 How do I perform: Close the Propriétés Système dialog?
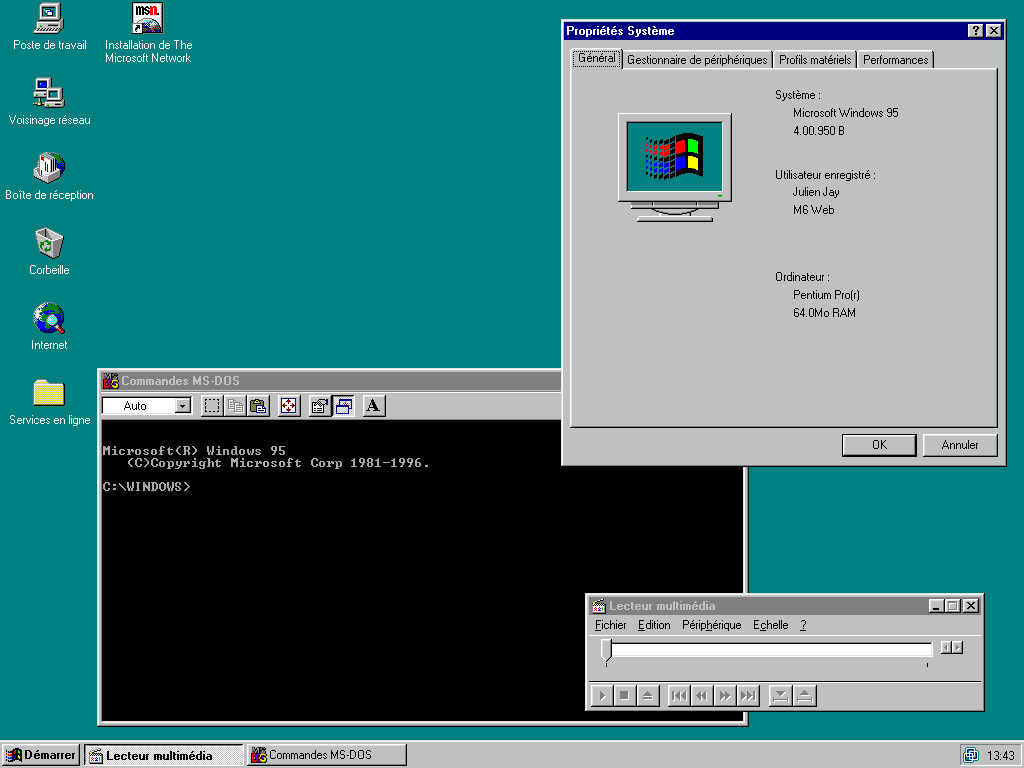[x=993, y=31]
